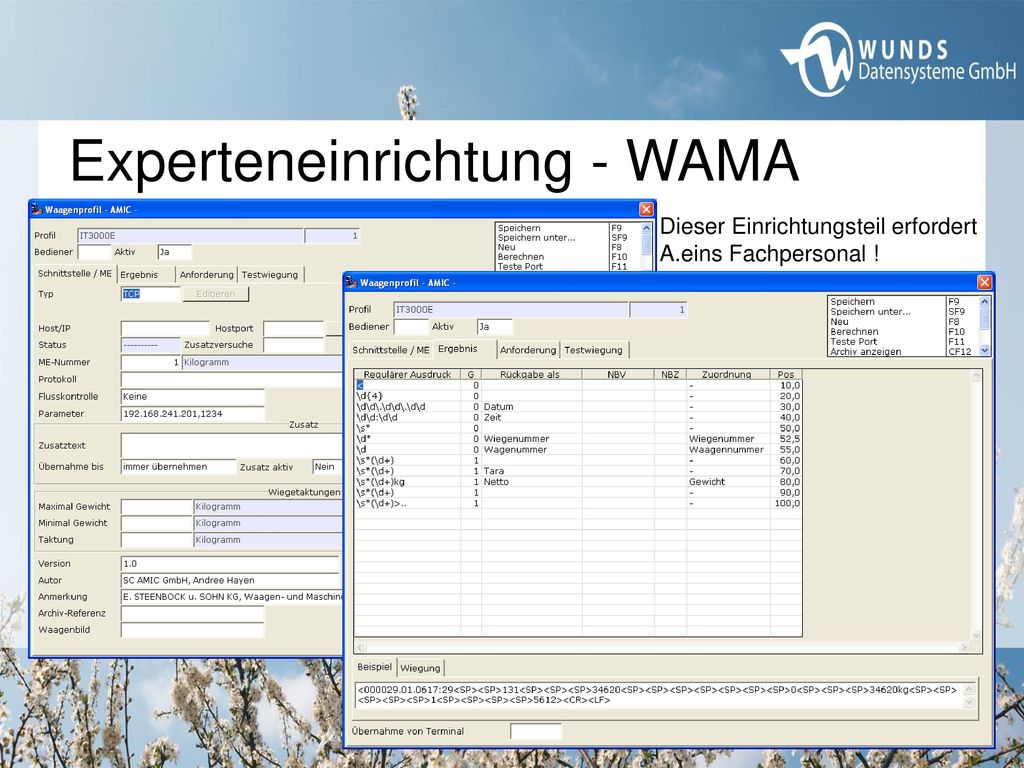Click the Host/IP input field
1024x768 pixels.
coord(165,328)
